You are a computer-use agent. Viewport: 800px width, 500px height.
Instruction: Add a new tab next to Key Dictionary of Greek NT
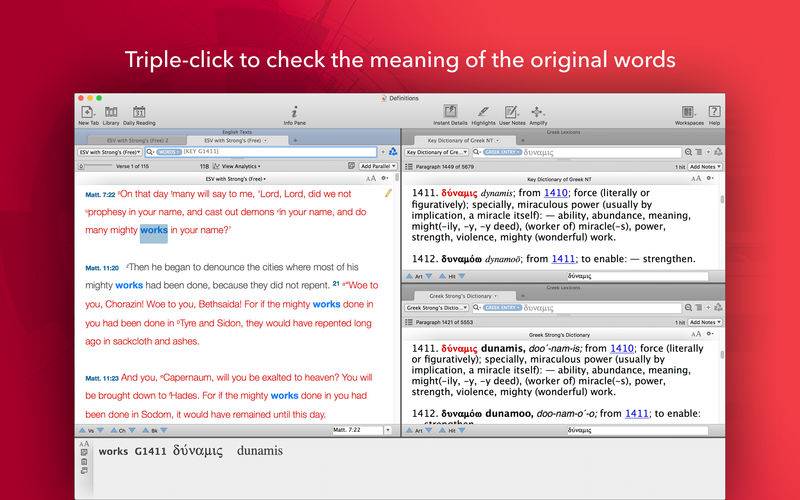click(x=522, y=140)
